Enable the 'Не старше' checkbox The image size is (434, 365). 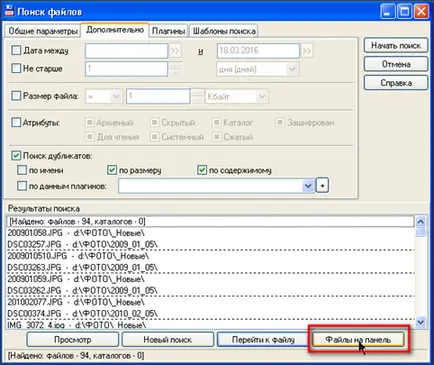click(16, 69)
